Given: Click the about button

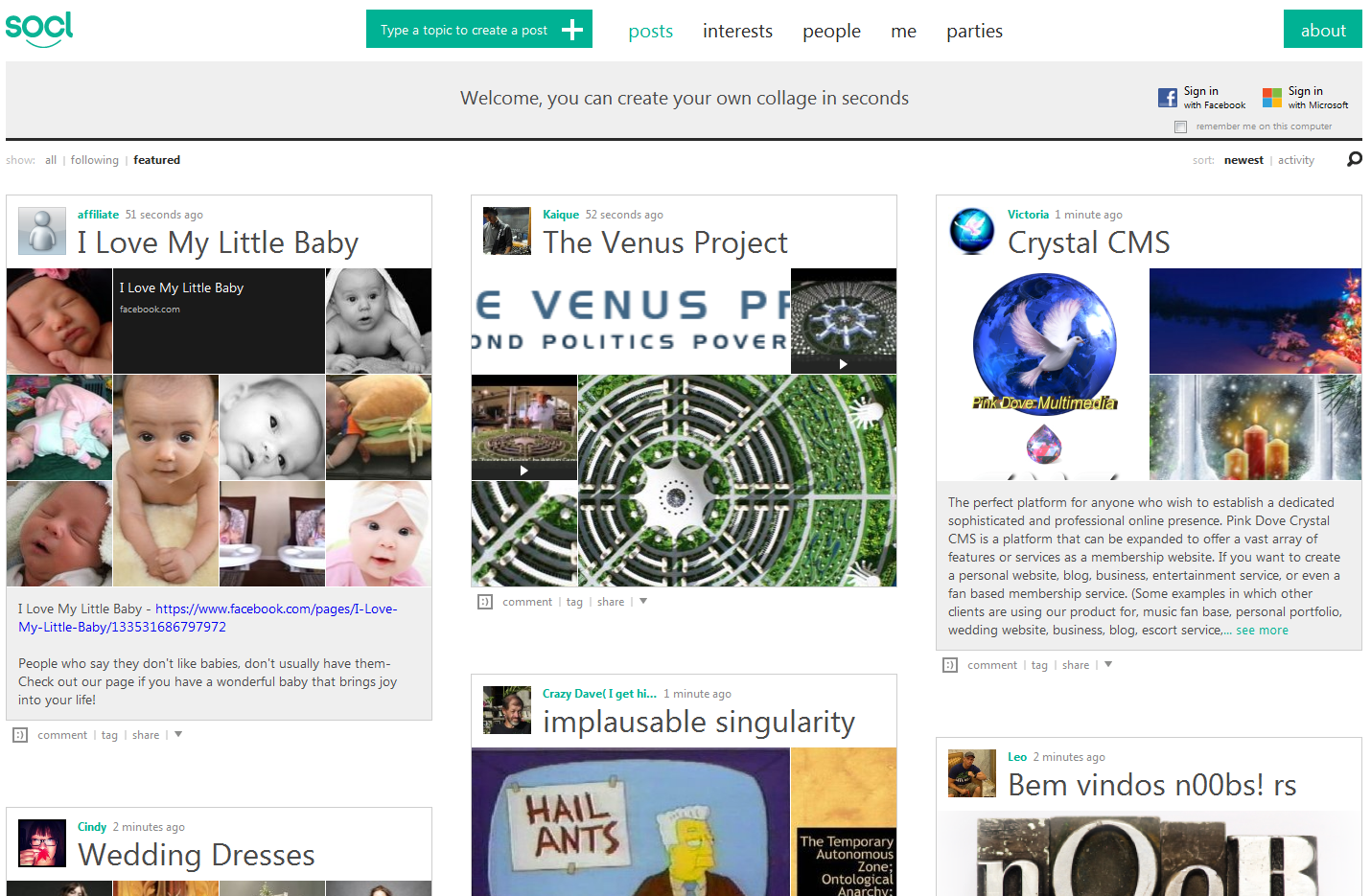Looking at the screenshot, I should point(1322,29).
